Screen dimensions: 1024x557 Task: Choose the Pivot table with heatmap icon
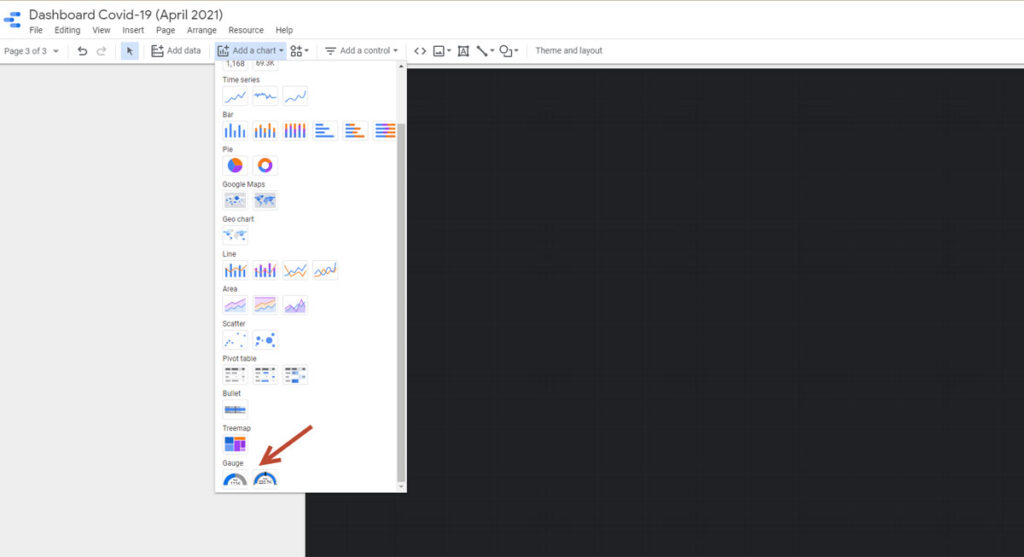(x=295, y=375)
